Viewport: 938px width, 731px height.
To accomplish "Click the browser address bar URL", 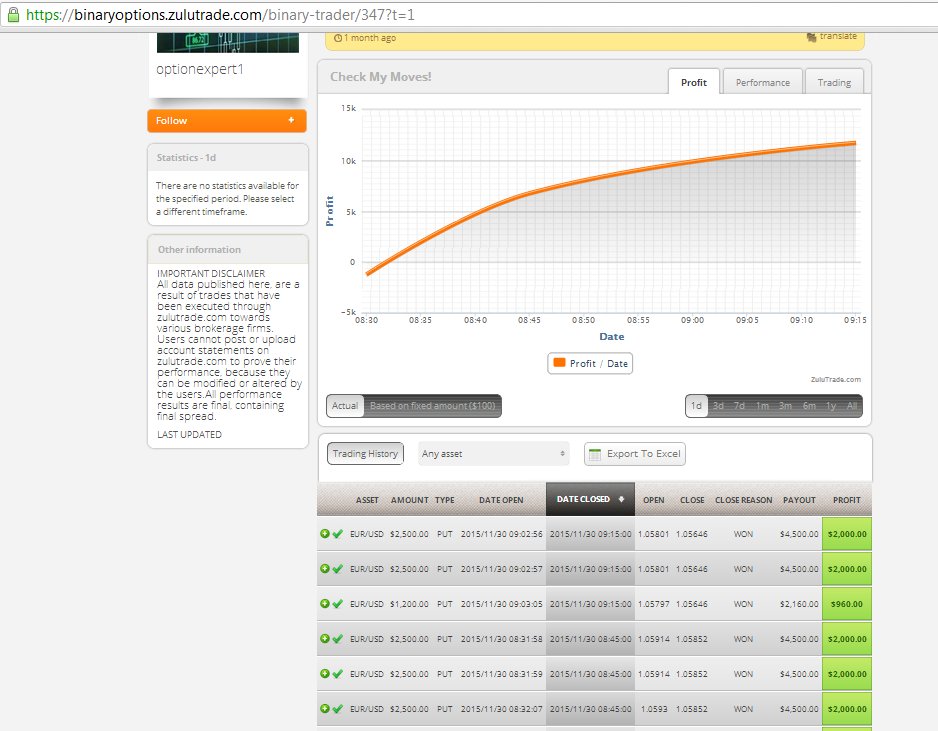I will click(220, 14).
